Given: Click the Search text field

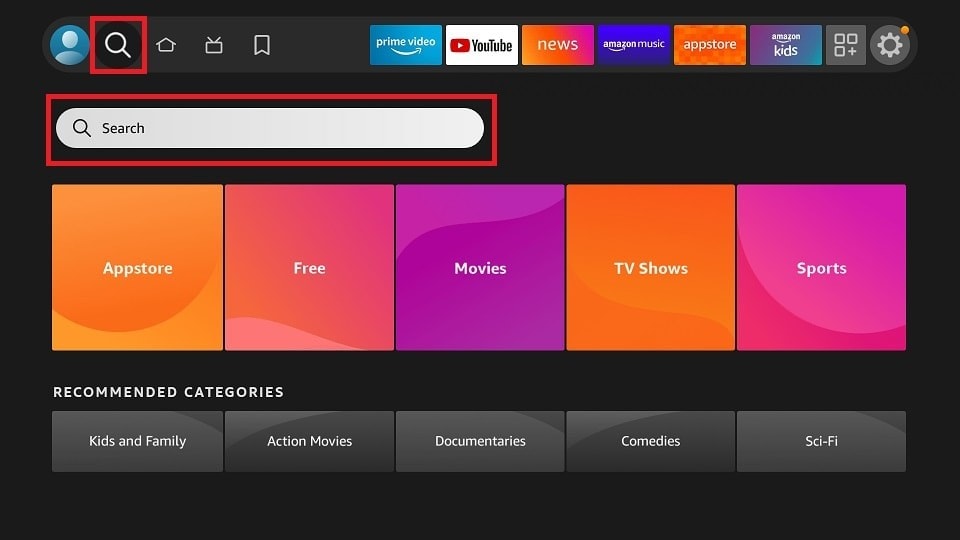Looking at the screenshot, I should click(270, 128).
